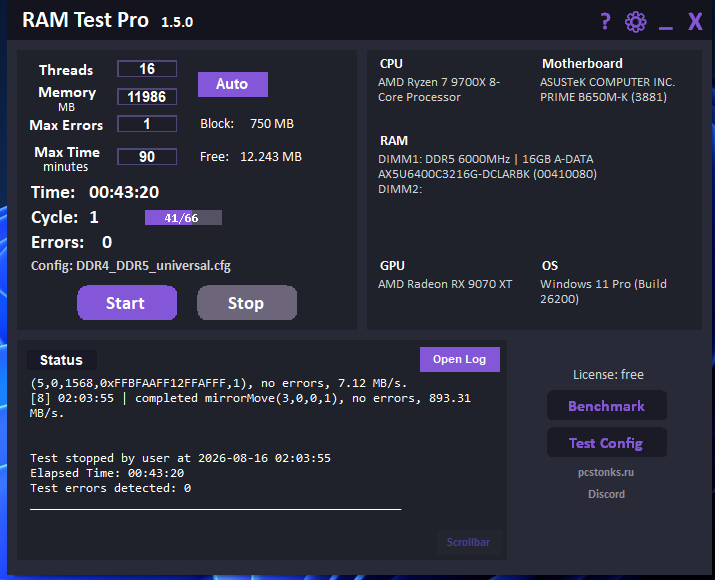The image size is (715, 580).
Task: Click the Max Errors input field
Action: [x=147, y=124]
